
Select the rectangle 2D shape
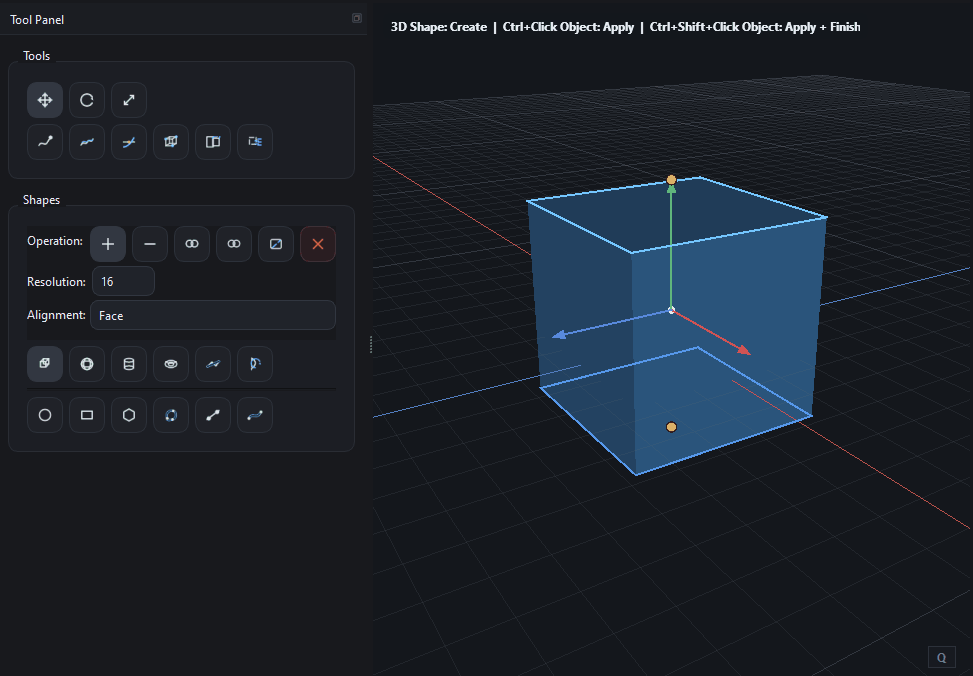click(x=86, y=415)
